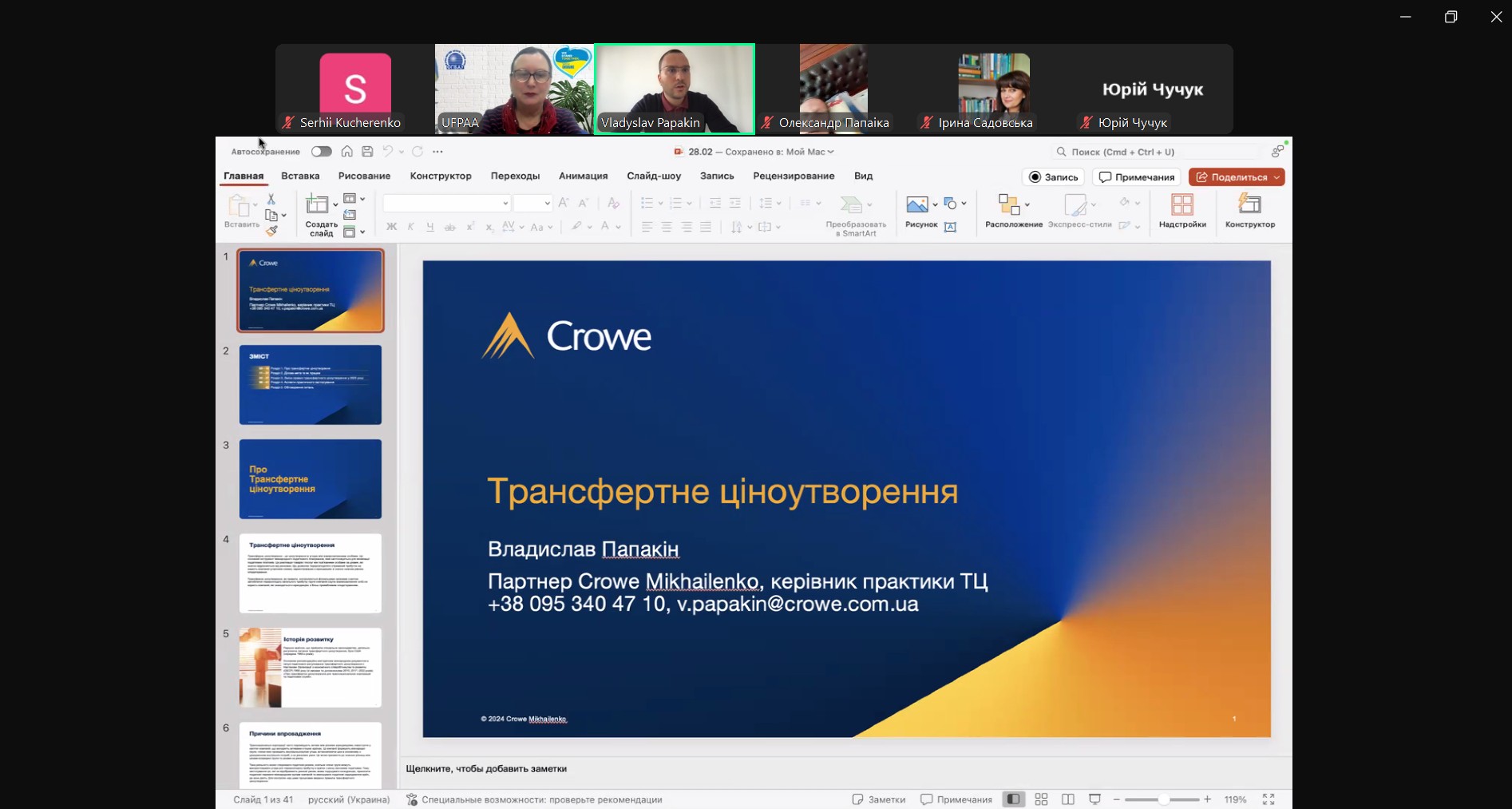Toggle Superscript x² formatting
This screenshot has width=1512, height=809.
click(470, 227)
